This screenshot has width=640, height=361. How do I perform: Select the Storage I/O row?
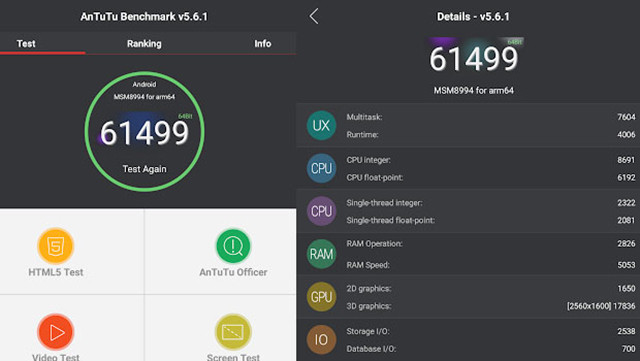click(x=491, y=331)
